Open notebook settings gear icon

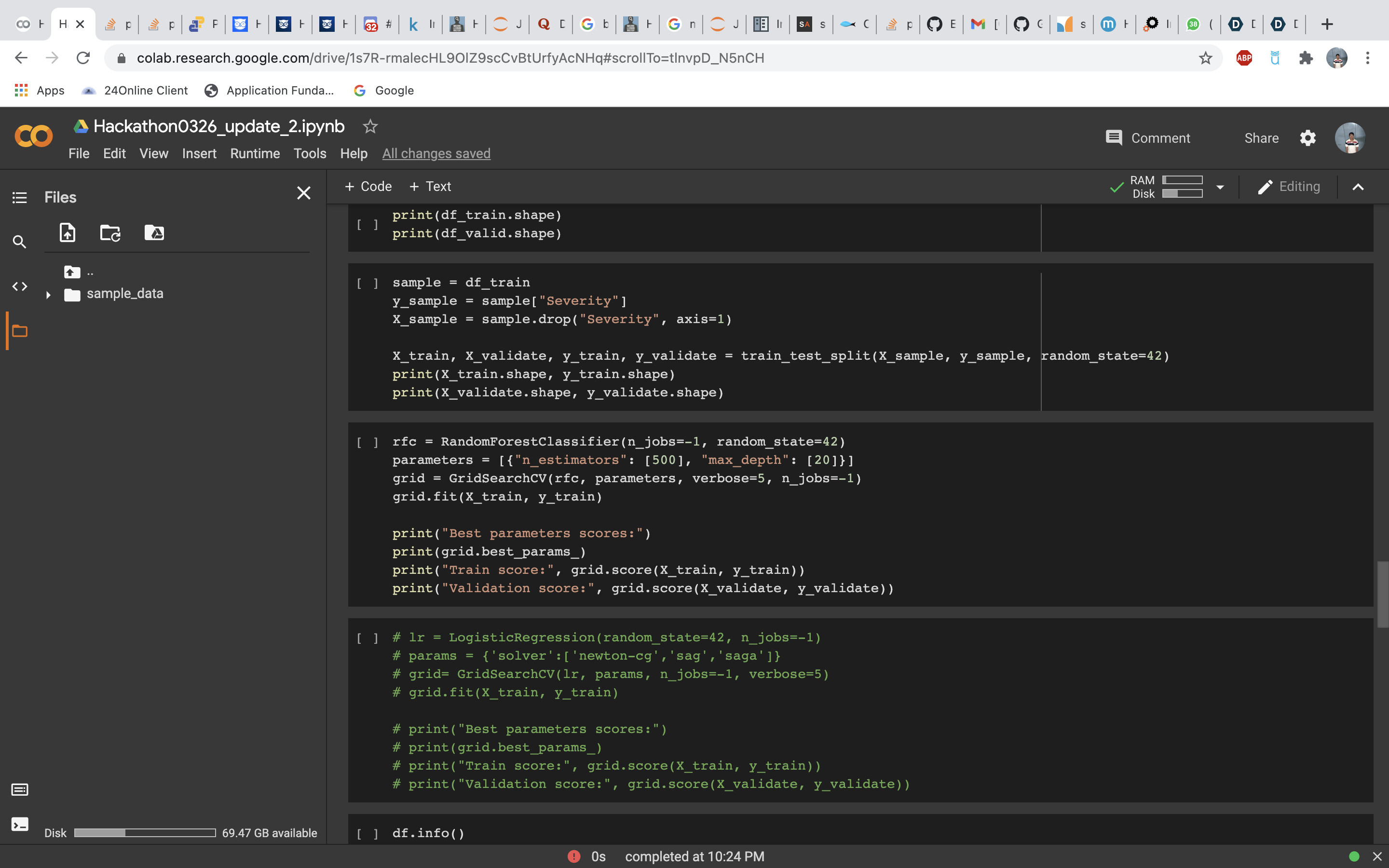1307,138
